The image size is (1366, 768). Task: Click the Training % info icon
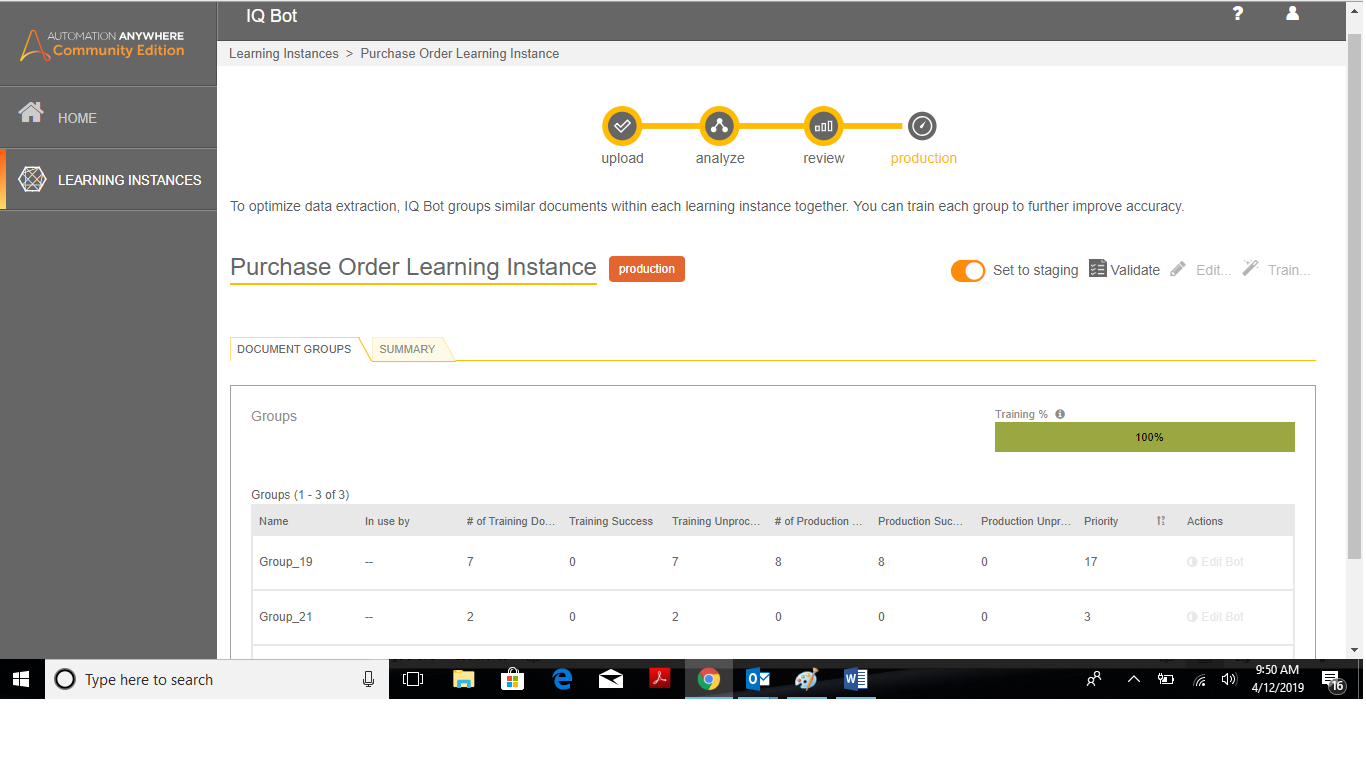pos(1060,414)
